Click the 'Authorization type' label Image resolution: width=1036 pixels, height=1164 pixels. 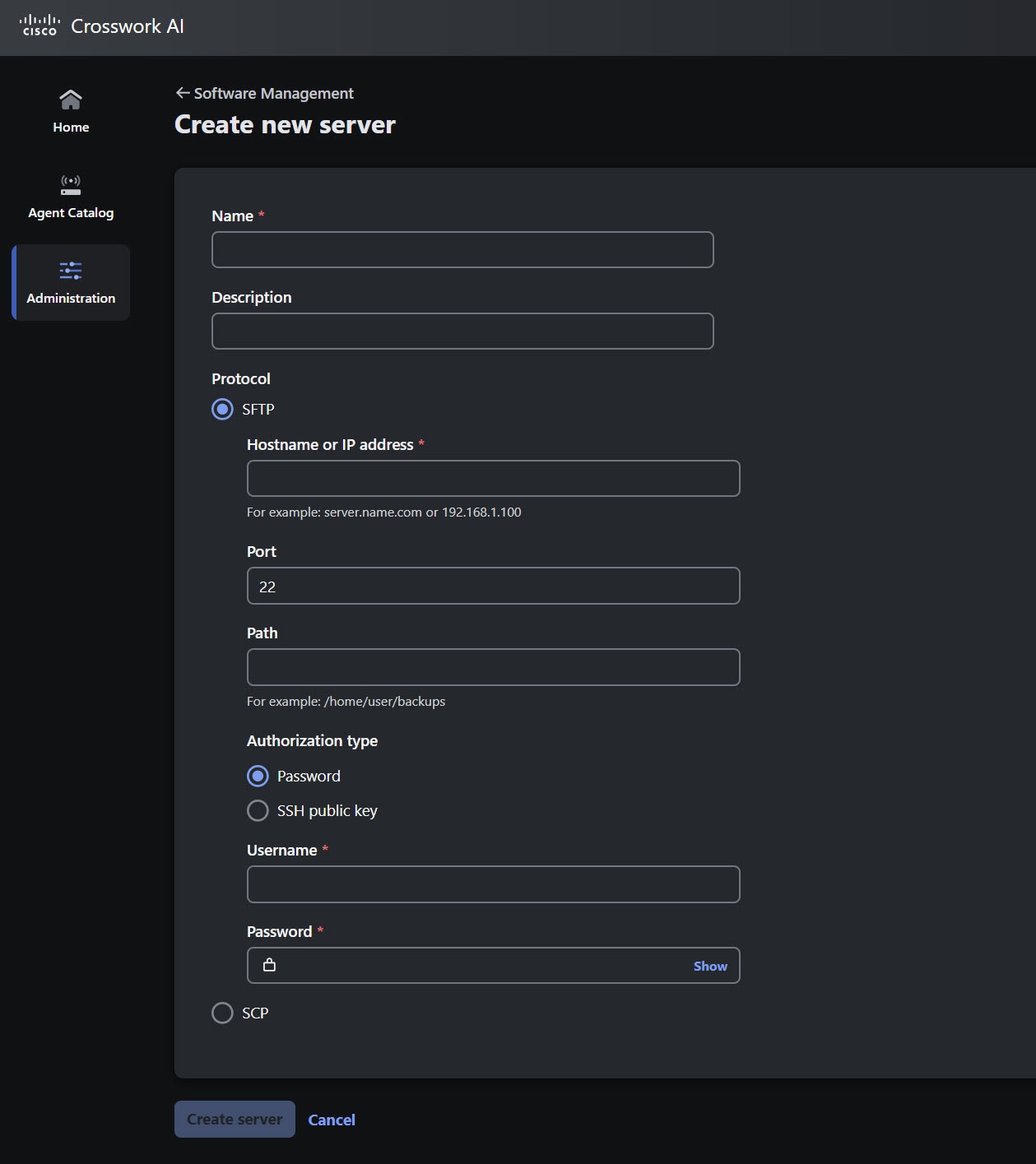click(312, 740)
